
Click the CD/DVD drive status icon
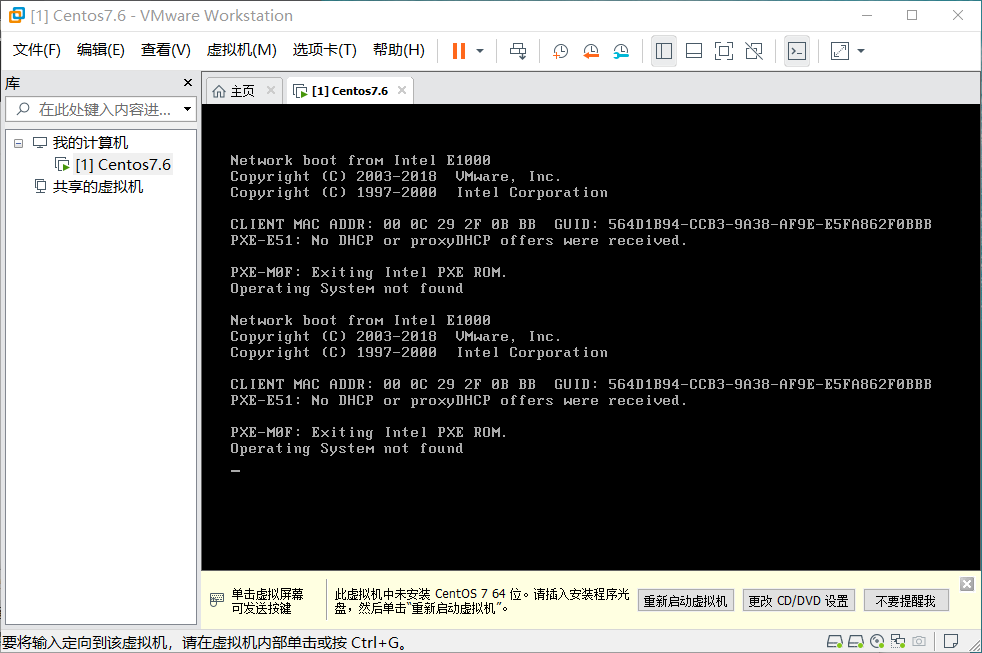click(x=877, y=641)
